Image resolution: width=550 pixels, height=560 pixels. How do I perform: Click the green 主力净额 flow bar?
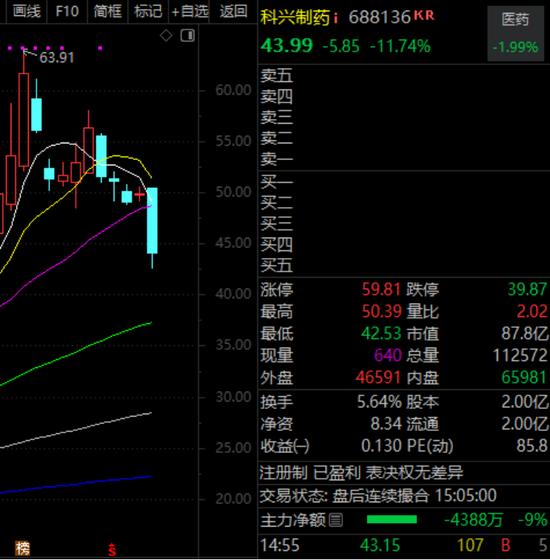(x=392, y=519)
